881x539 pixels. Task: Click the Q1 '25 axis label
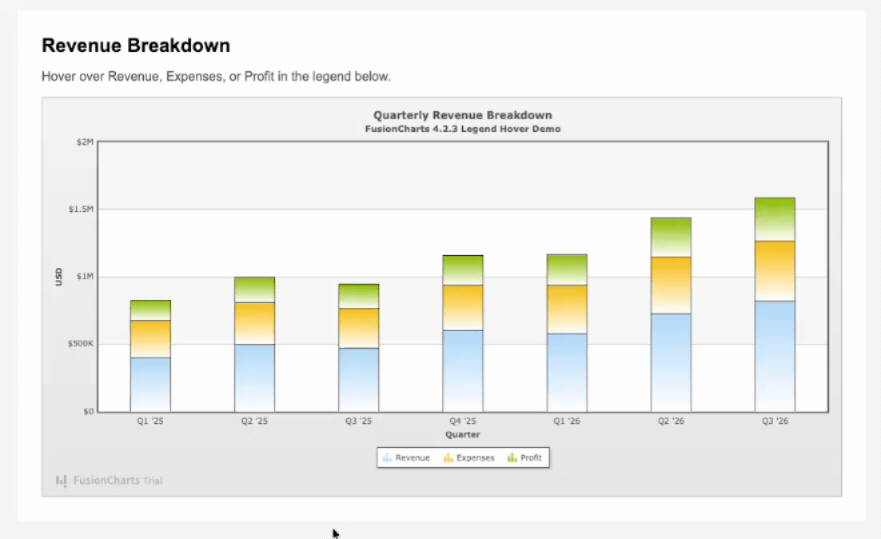click(x=151, y=421)
